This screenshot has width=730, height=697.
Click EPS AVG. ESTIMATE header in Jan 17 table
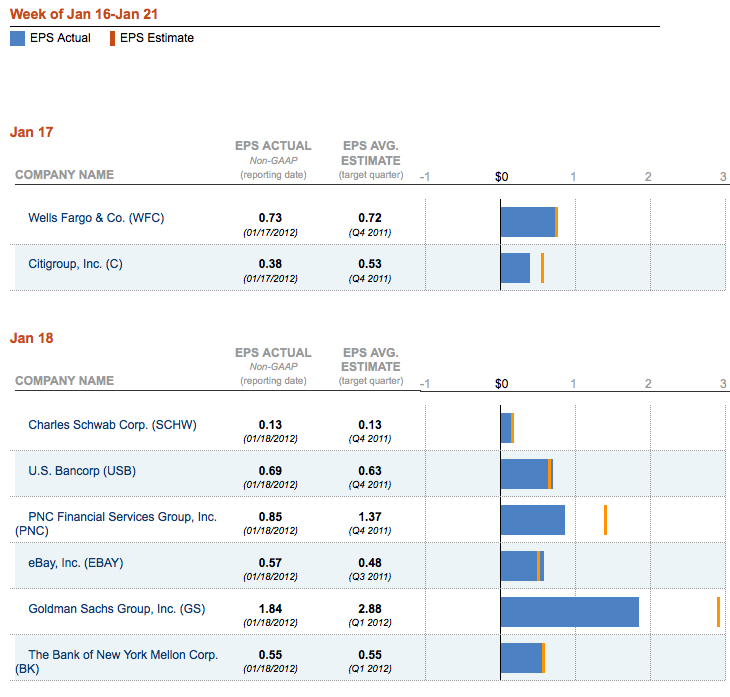click(371, 153)
